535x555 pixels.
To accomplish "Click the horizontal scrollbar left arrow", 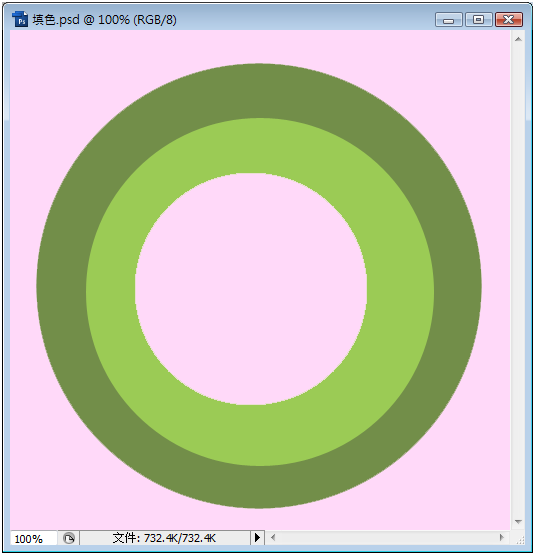I will tap(273, 538).
